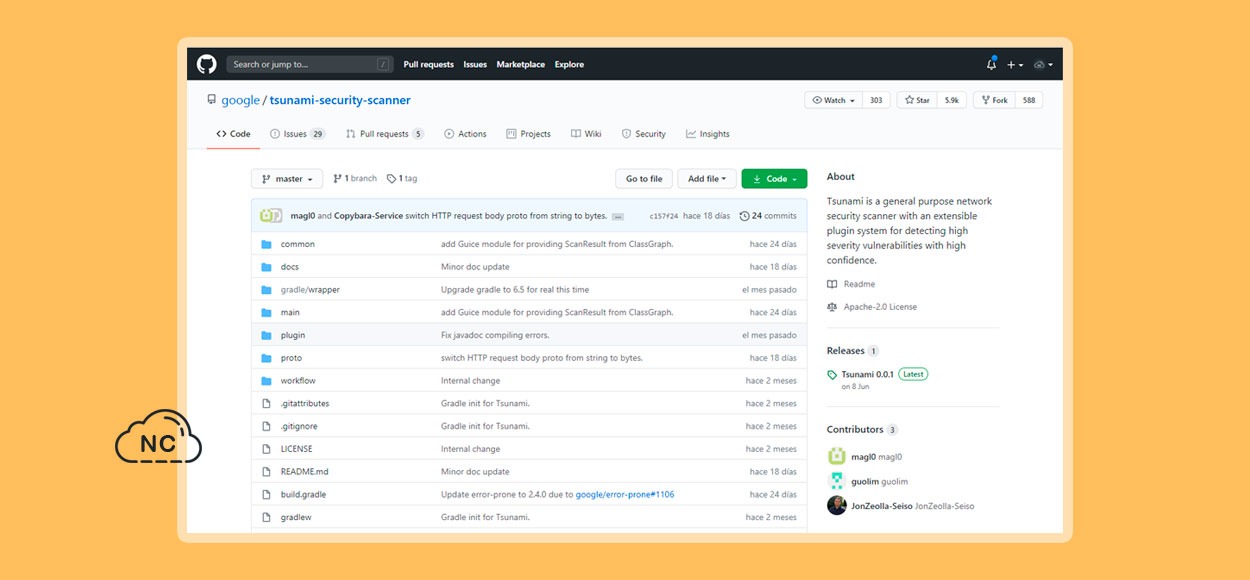Open the plugin folder
This screenshot has width=1250, height=580.
293,335
